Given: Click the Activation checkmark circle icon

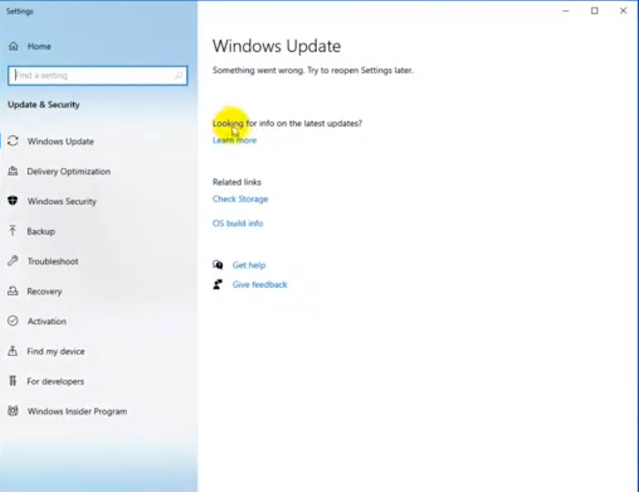Looking at the screenshot, I should [x=13, y=321].
